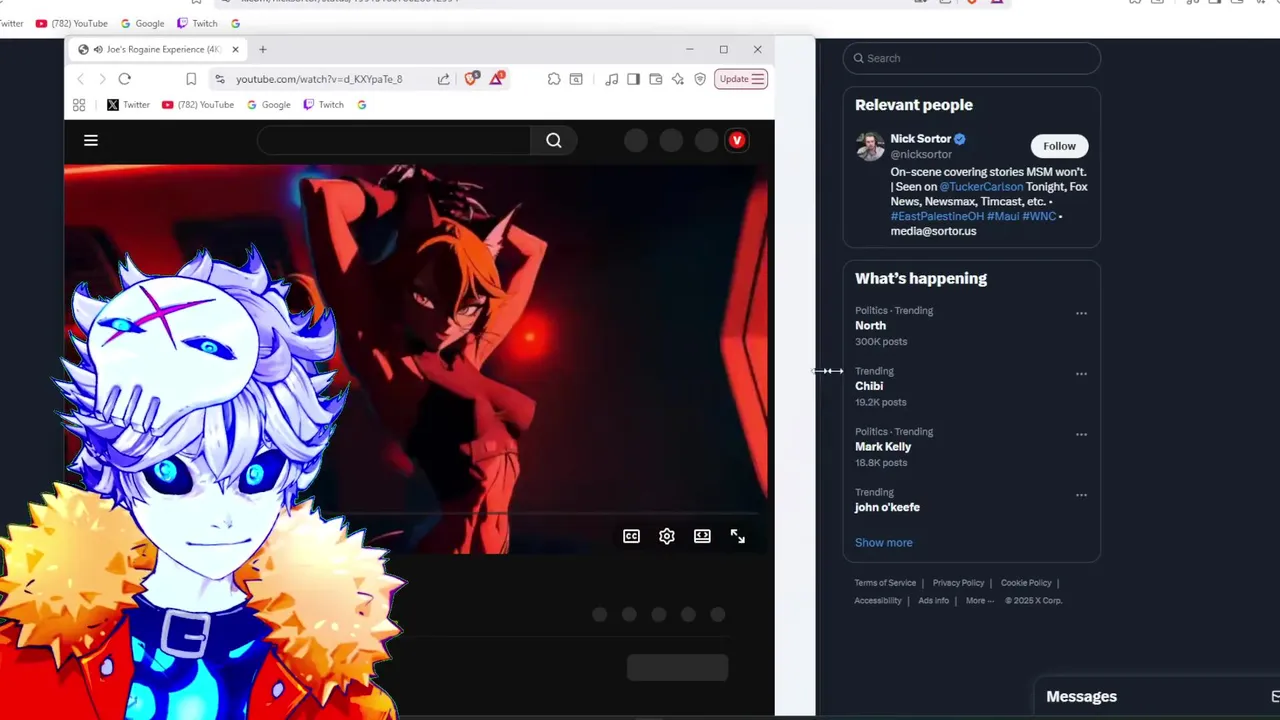Open Brave Shields lion icon
Viewport: 1280px width, 720px height.
click(x=472, y=78)
